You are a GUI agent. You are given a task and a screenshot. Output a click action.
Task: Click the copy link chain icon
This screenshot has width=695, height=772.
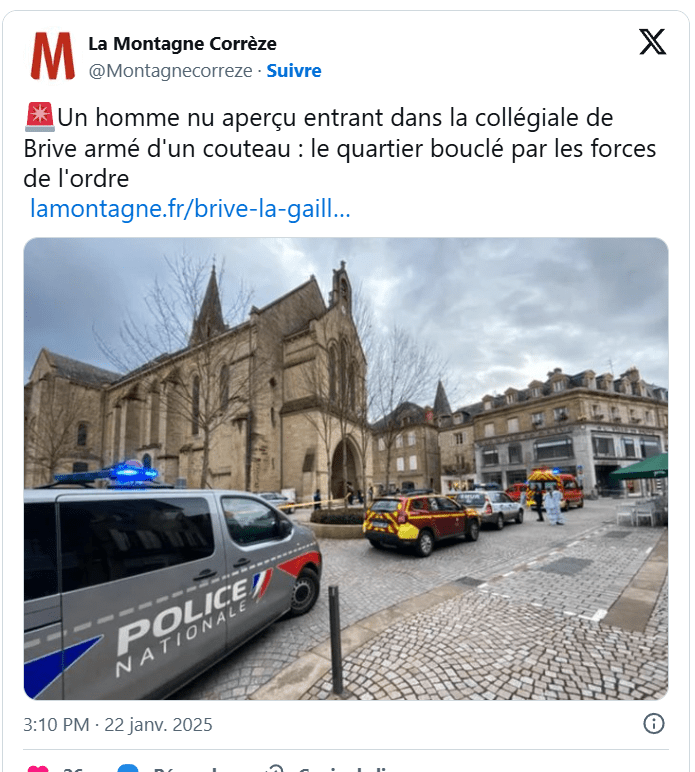[x=274, y=769]
